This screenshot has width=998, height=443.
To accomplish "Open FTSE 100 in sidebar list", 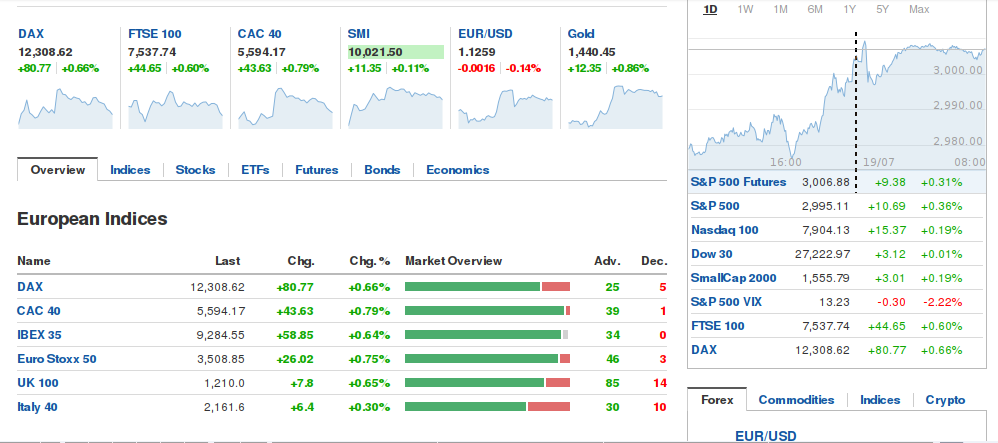I will 717,326.
